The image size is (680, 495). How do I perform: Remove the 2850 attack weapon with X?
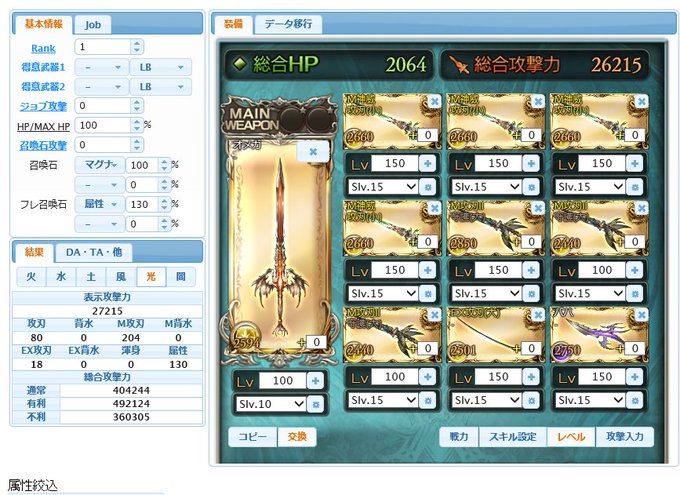pyautogui.click(x=537, y=208)
